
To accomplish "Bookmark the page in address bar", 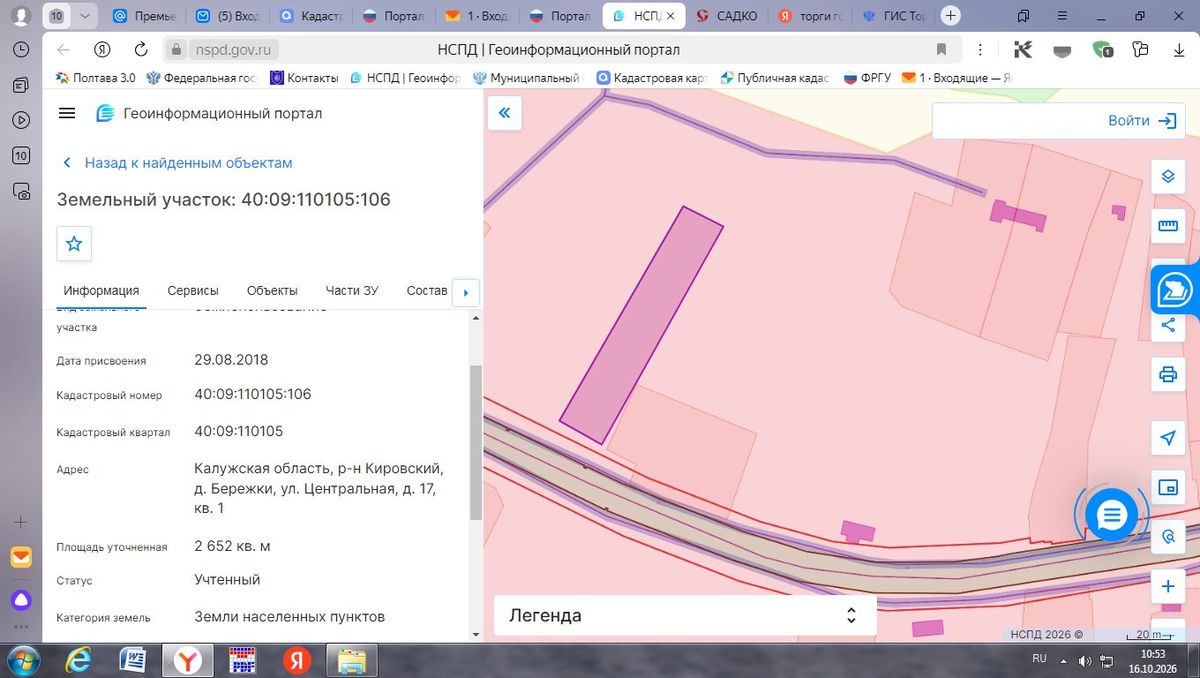I will click(x=941, y=49).
